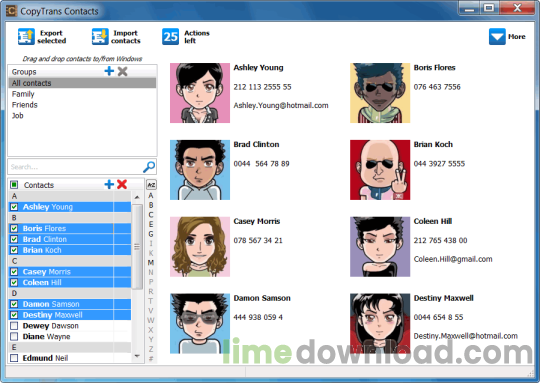The width and height of the screenshot is (540, 383).
Task: Check the Edmund Neil checkbox
Action: (x=14, y=358)
